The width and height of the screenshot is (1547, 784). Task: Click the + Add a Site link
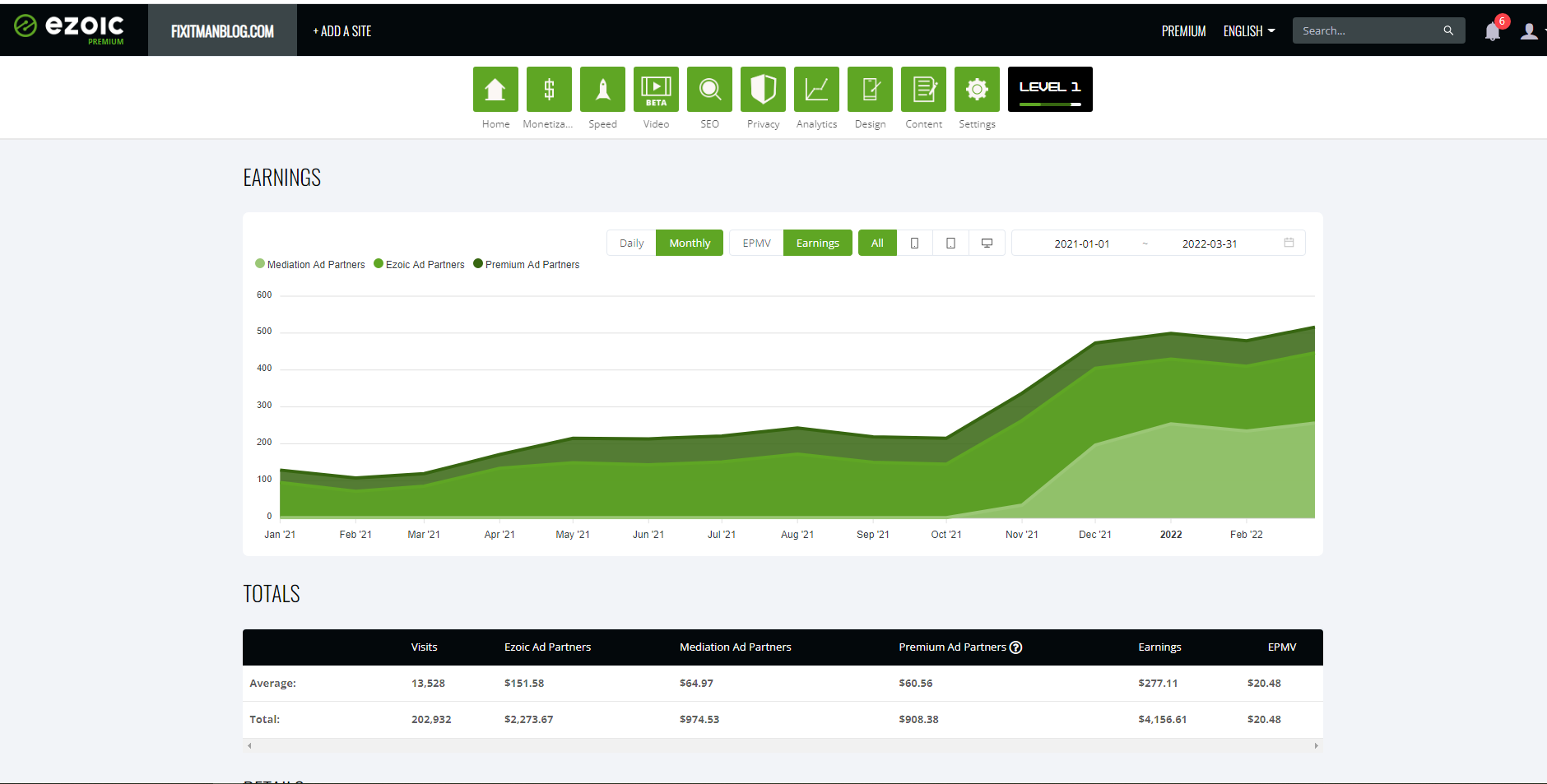tap(342, 31)
